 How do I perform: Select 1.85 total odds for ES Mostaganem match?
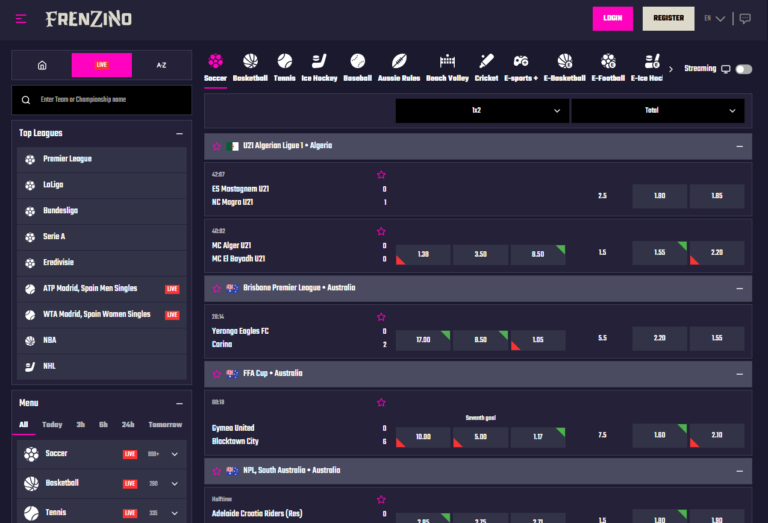pos(717,196)
